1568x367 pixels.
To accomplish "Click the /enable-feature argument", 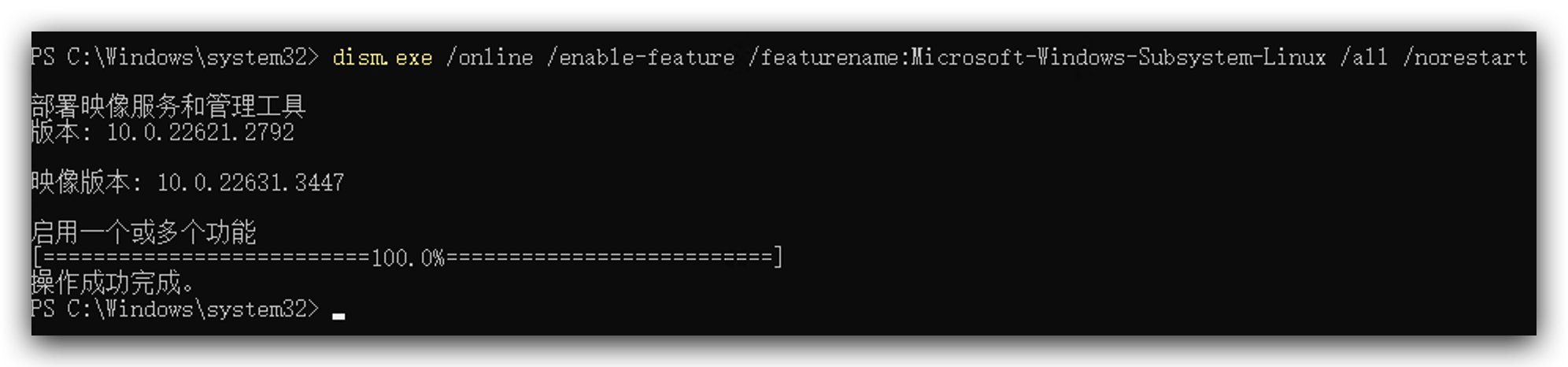I will 641,58.
